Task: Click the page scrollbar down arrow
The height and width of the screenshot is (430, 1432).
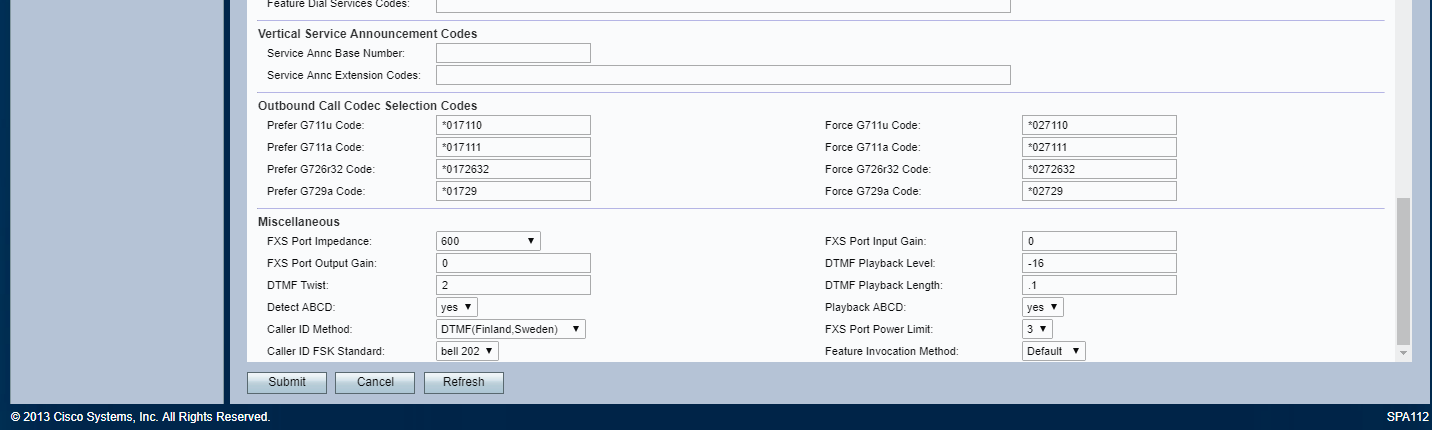Action: click(x=1403, y=353)
